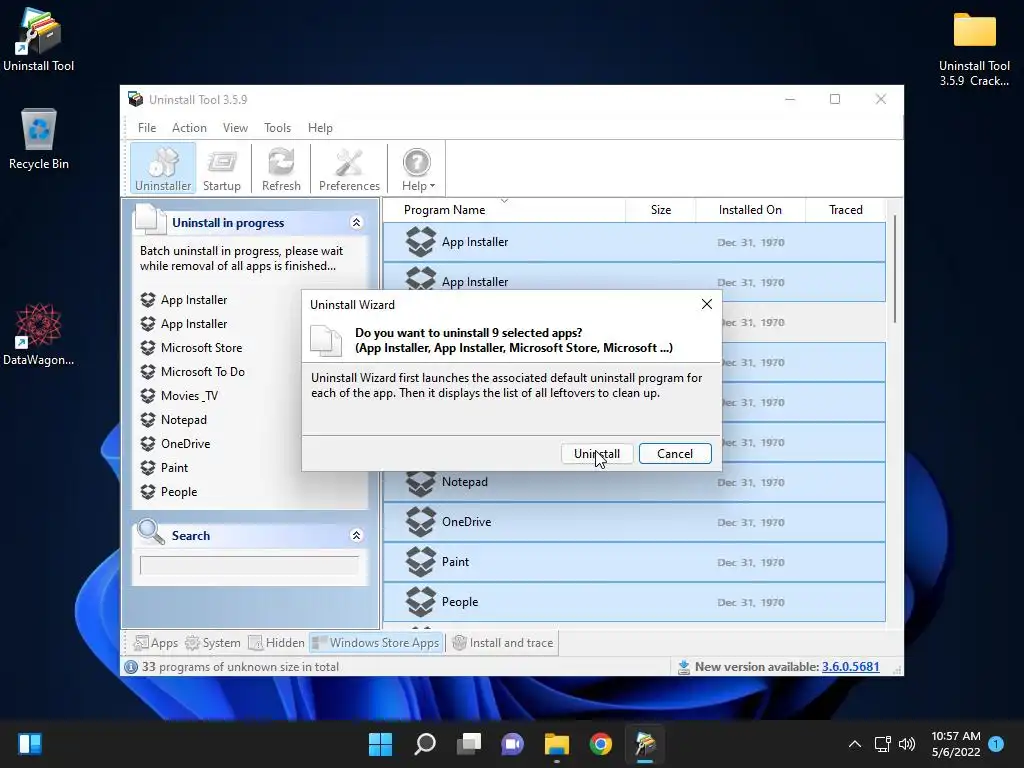The width and height of the screenshot is (1024, 768).
Task: Click the Refresh toolbar icon
Action: (281, 169)
